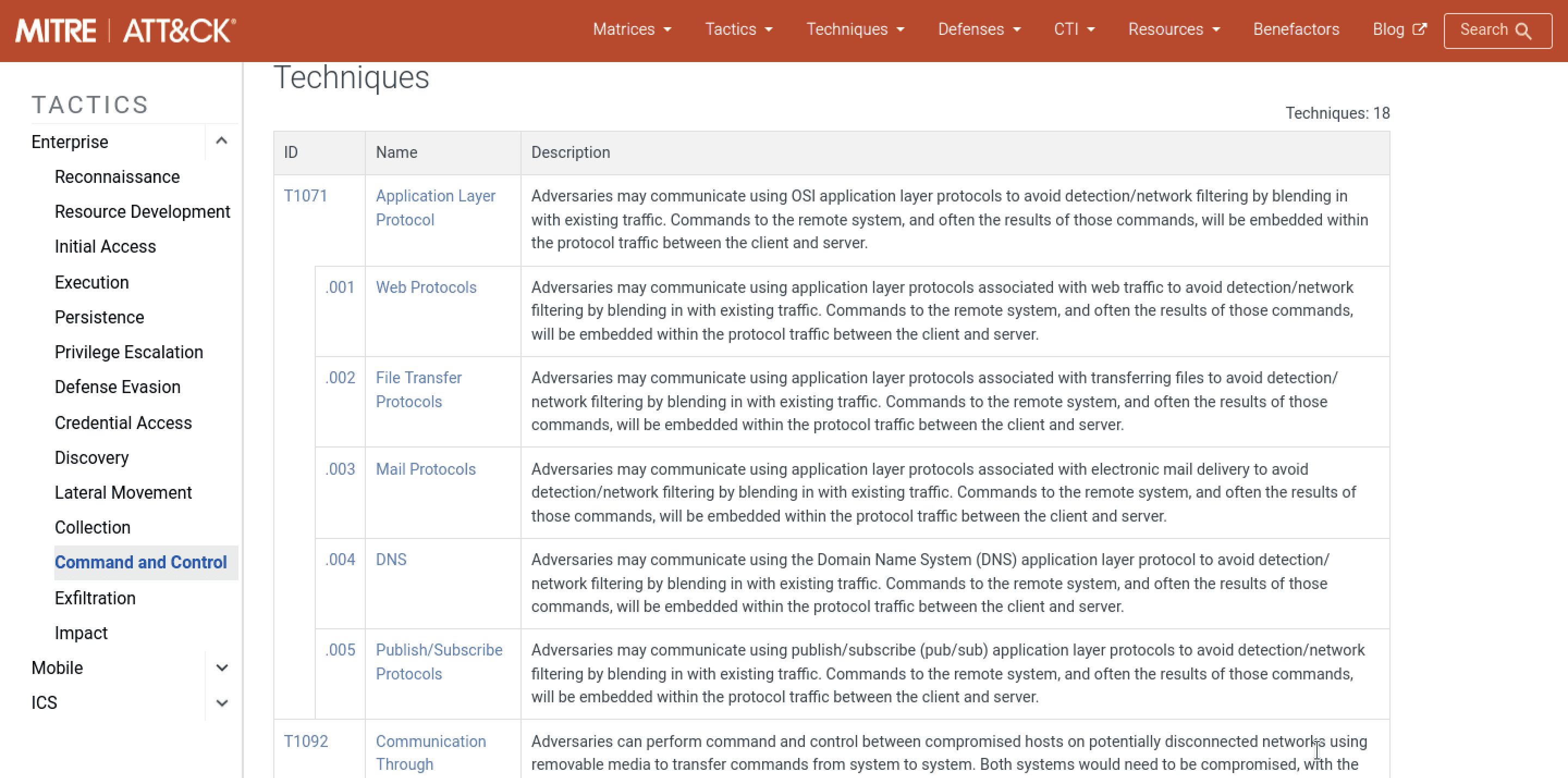Select Initial Access in the sidebar
This screenshot has width=1568, height=778.
tap(105, 246)
